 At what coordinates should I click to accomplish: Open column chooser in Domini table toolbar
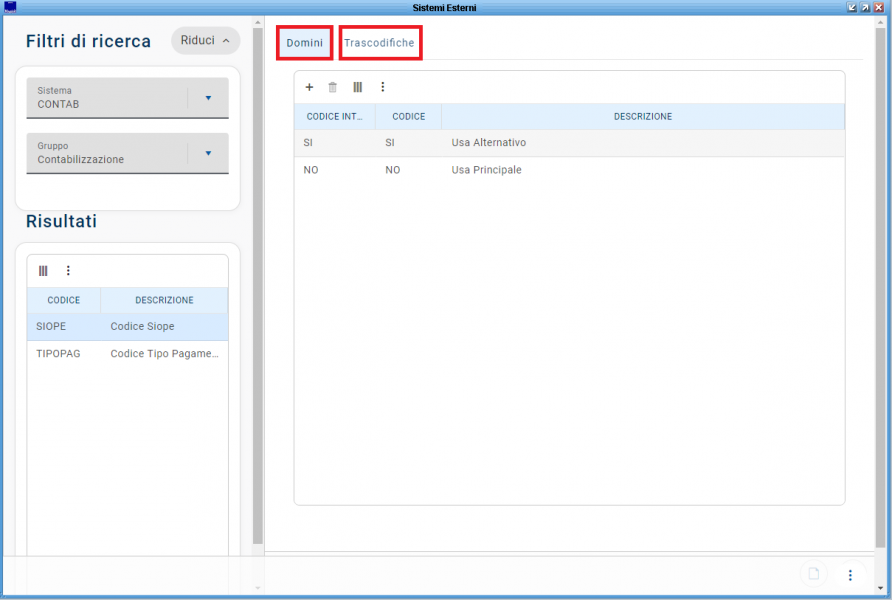click(357, 87)
